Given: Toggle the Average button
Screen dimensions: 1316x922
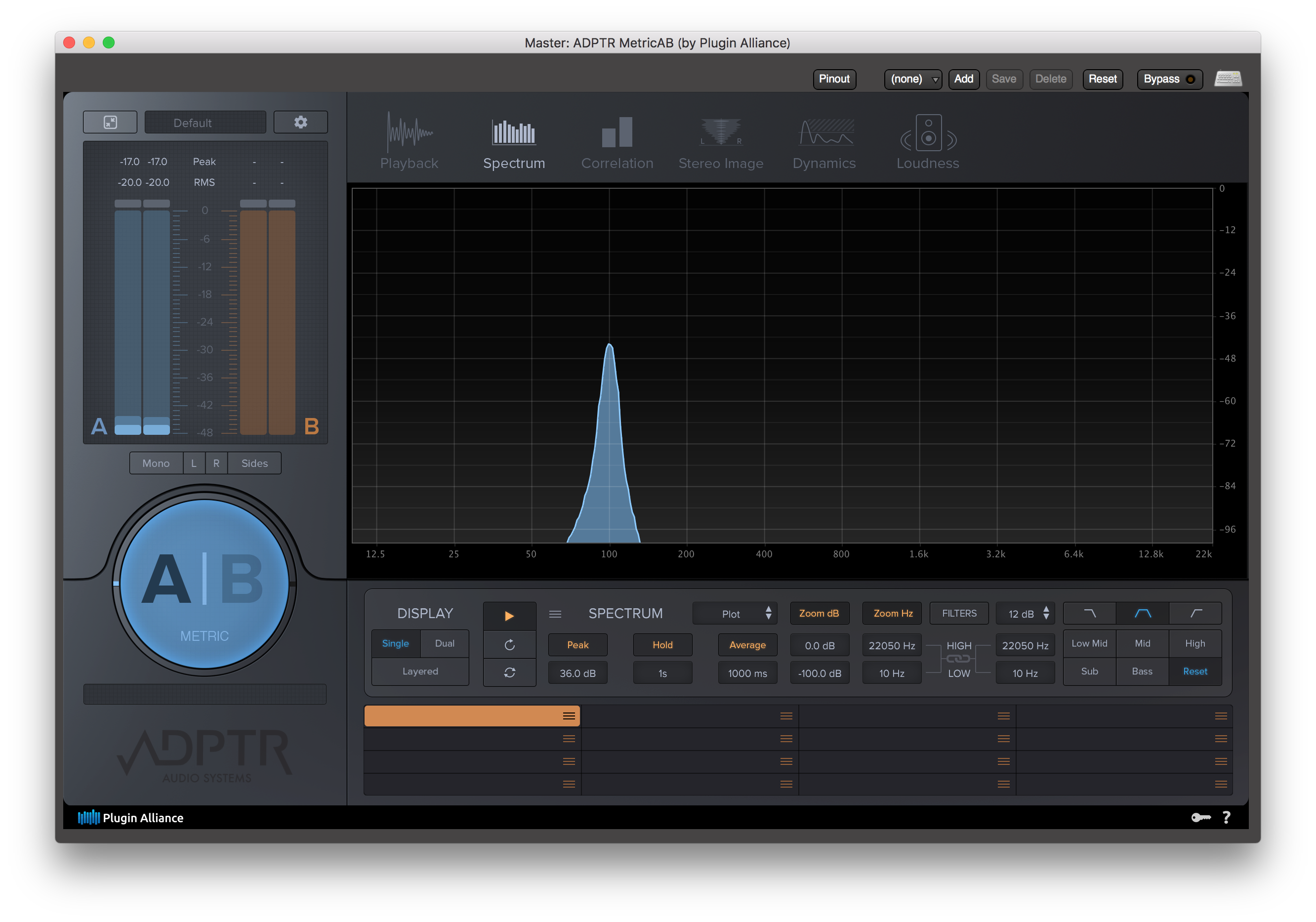Looking at the screenshot, I should (x=747, y=645).
